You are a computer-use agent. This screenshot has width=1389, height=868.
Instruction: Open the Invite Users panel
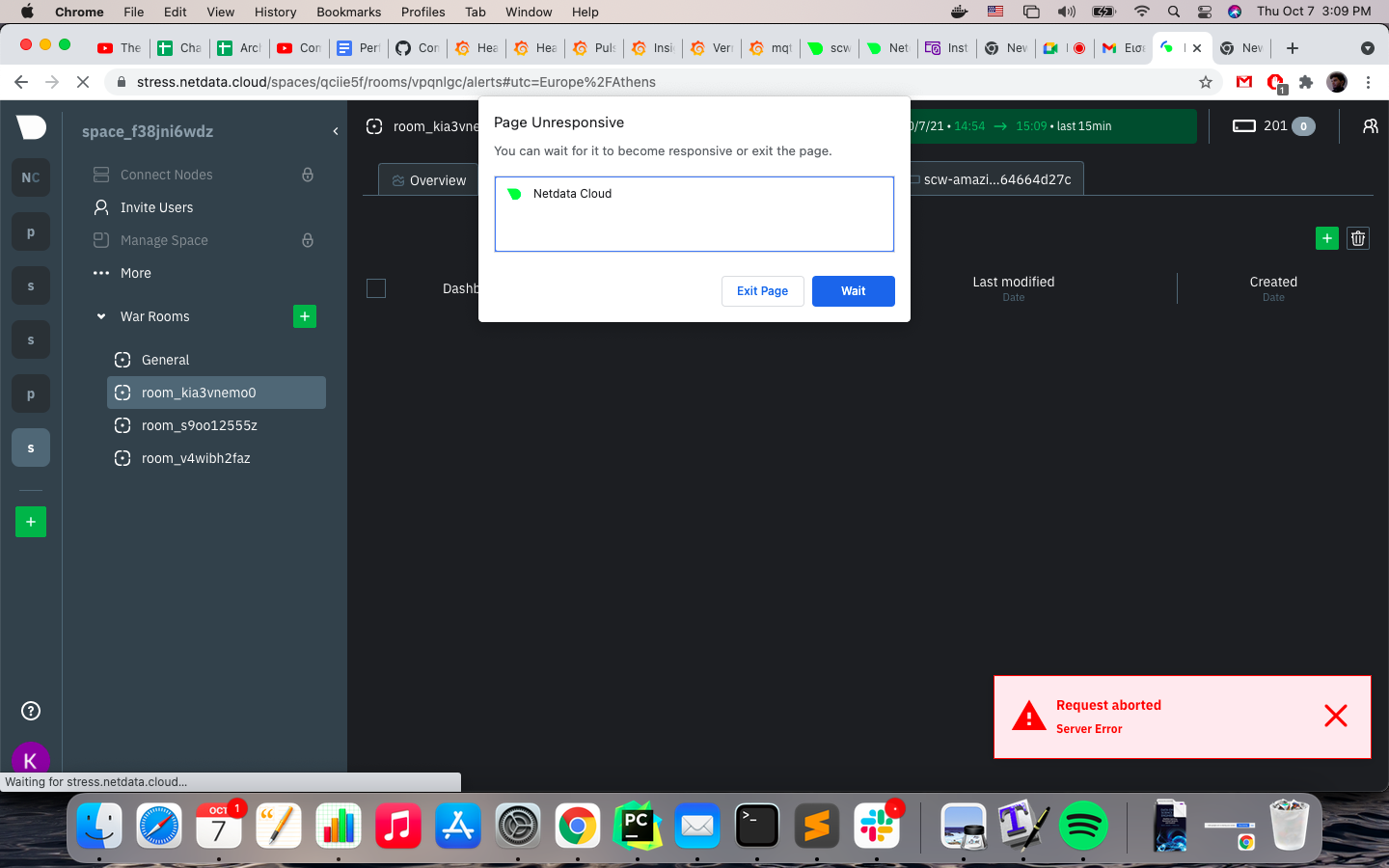pos(155,207)
